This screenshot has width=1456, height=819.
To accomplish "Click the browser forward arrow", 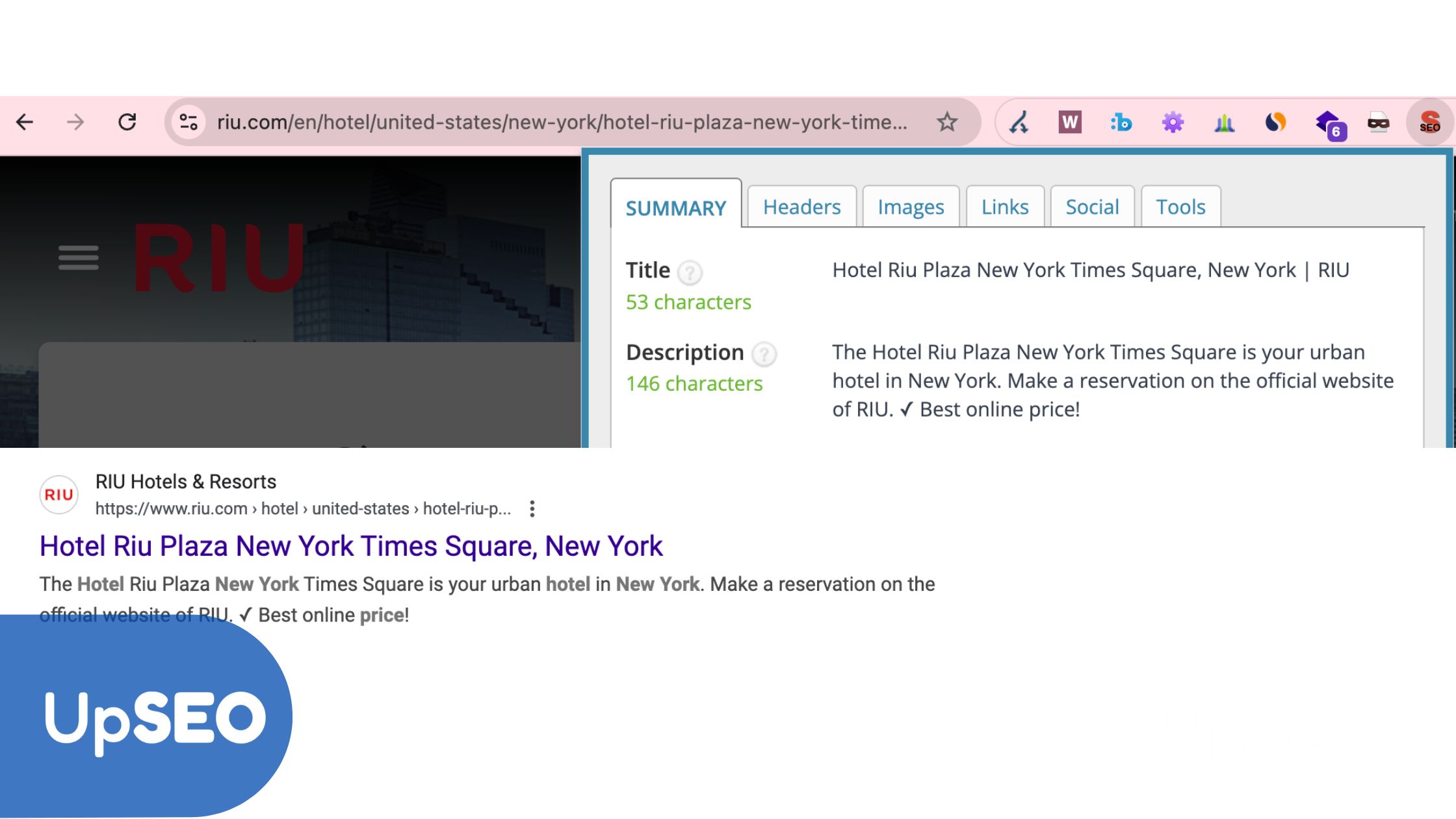I will click(x=75, y=122).
